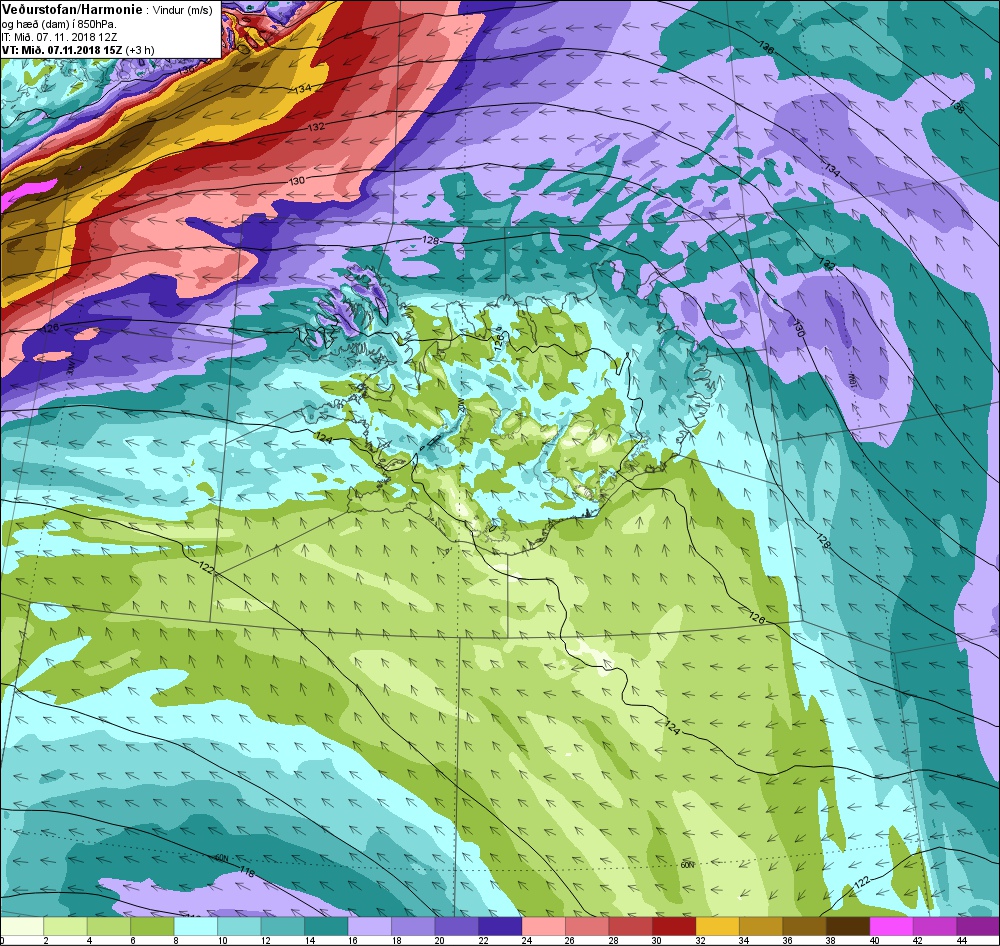Select the 'IT: Mið. 07. 11. 2018 12Z' line
1000x946 pixels.
tap(59, 37)
